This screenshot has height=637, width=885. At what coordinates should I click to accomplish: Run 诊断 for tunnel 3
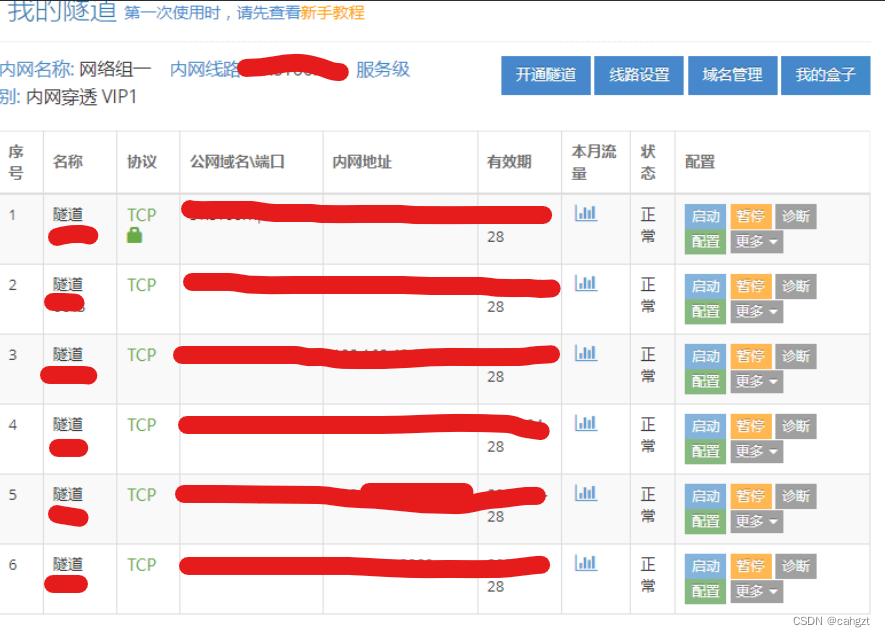(x=796, y=356)
